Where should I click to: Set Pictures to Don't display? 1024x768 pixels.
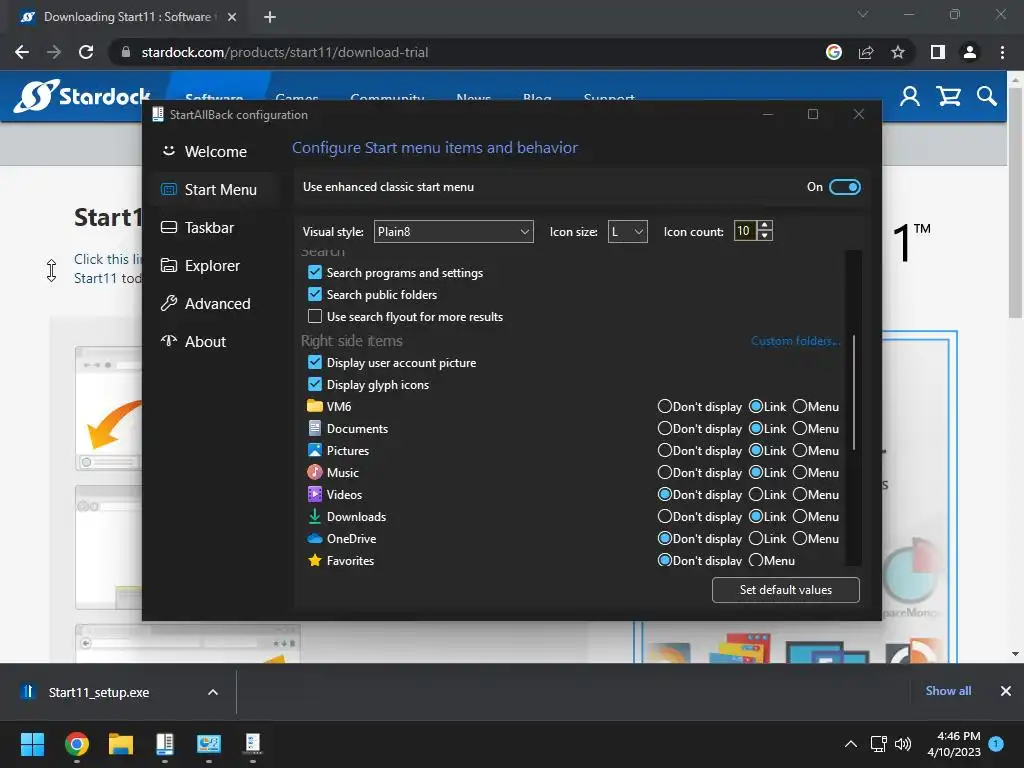tap(665, 451)
